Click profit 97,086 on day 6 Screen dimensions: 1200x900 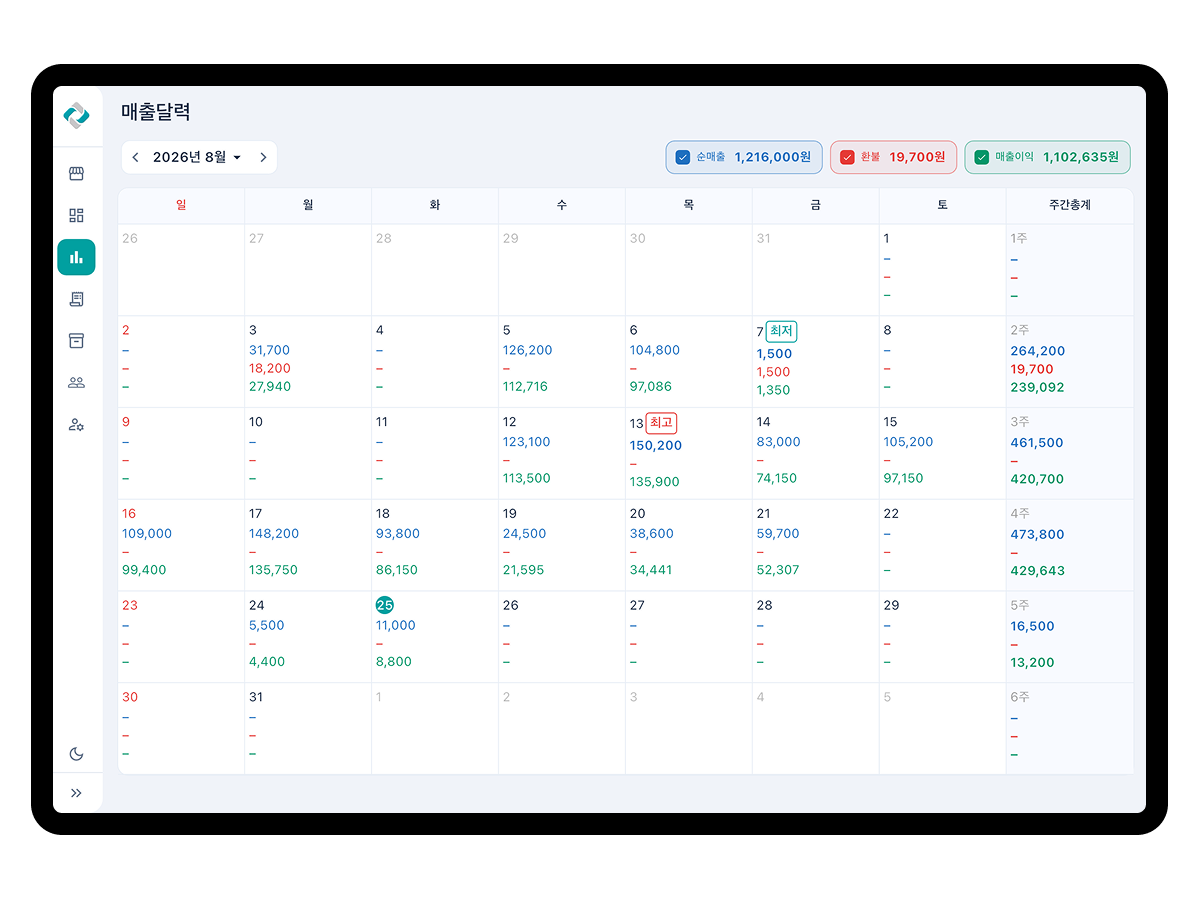point(651,386)
